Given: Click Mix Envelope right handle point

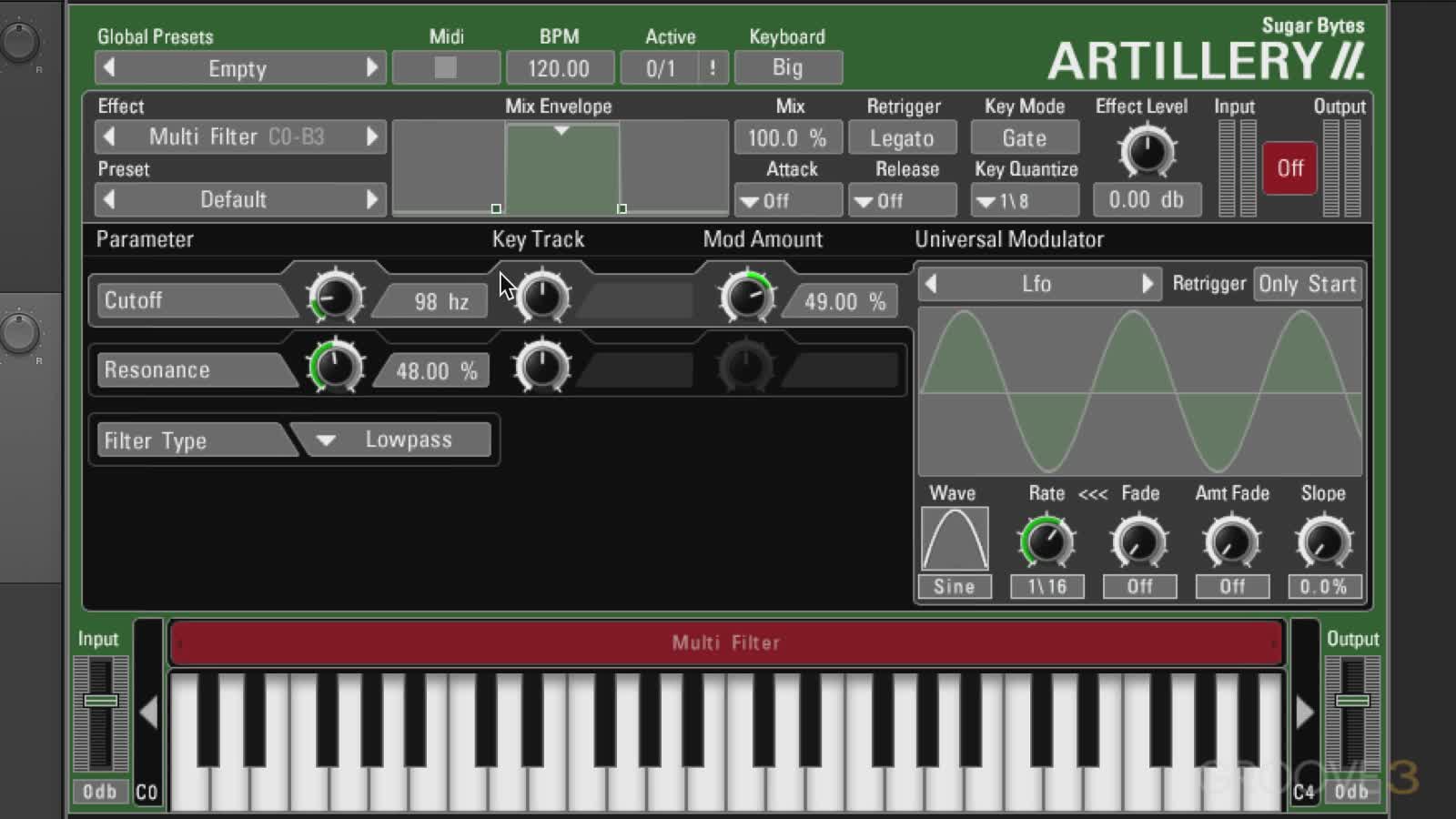Looking at the screenshot, I should [x=622, y=208].
